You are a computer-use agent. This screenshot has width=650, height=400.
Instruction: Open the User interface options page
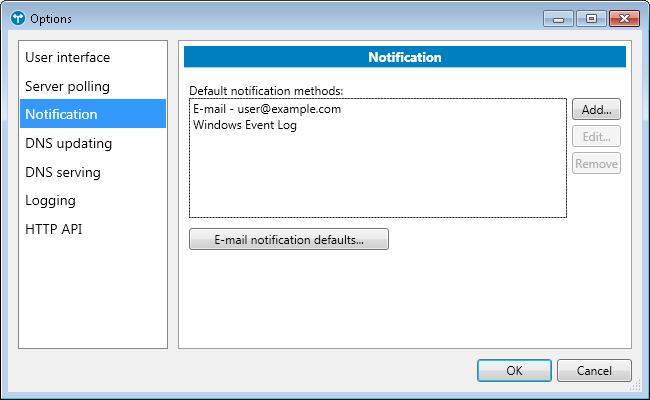[x=68, y=58]
